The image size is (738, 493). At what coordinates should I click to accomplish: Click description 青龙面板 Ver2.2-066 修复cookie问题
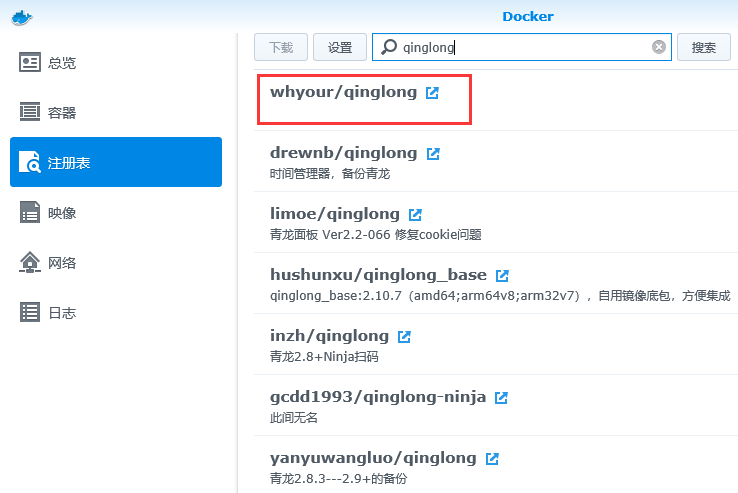[x=376, y=234]
